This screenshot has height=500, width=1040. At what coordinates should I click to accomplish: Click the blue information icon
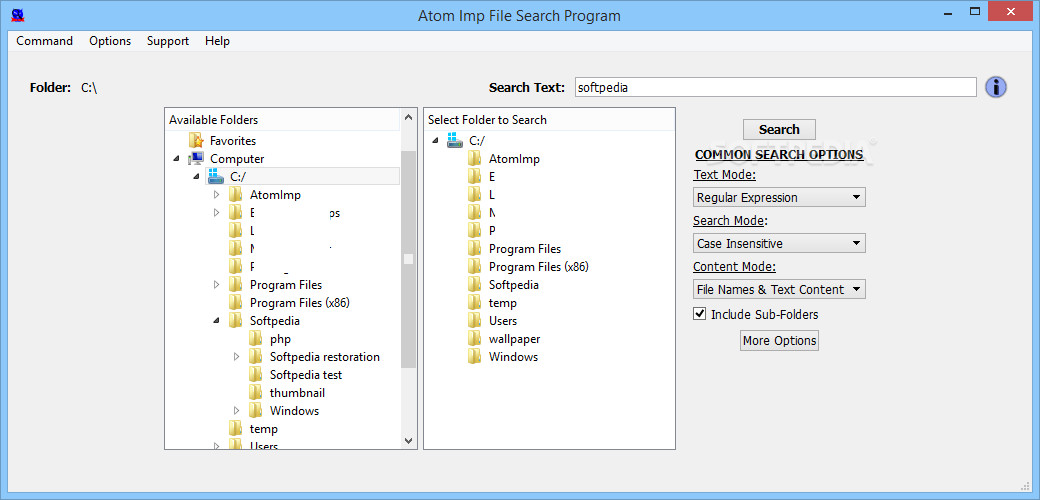(x=996, y=87)
